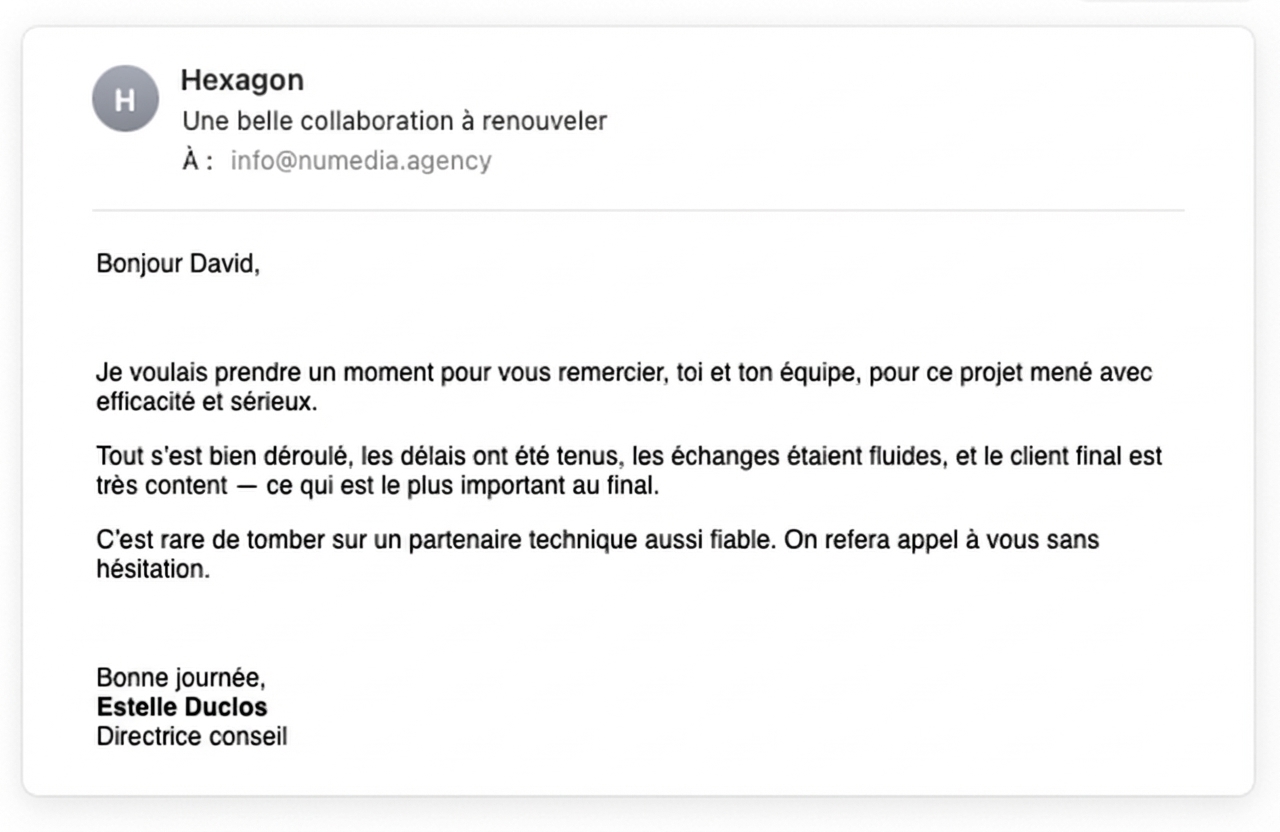
Task: Click the job title "Directrice conseil"
Action: click(192, 737)
